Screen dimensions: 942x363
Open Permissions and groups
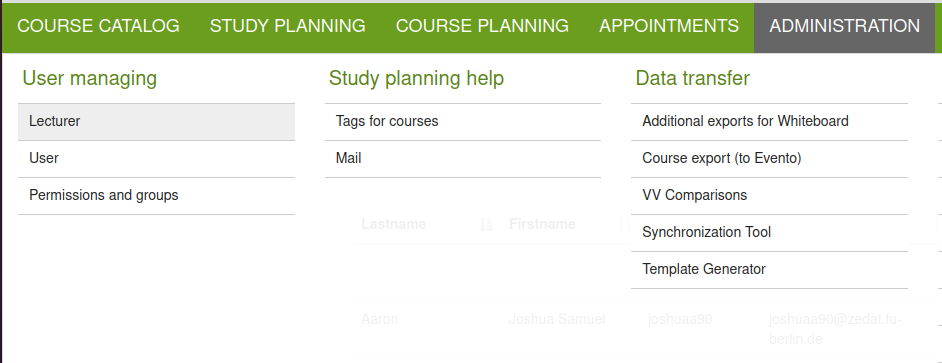coord(156,196)
